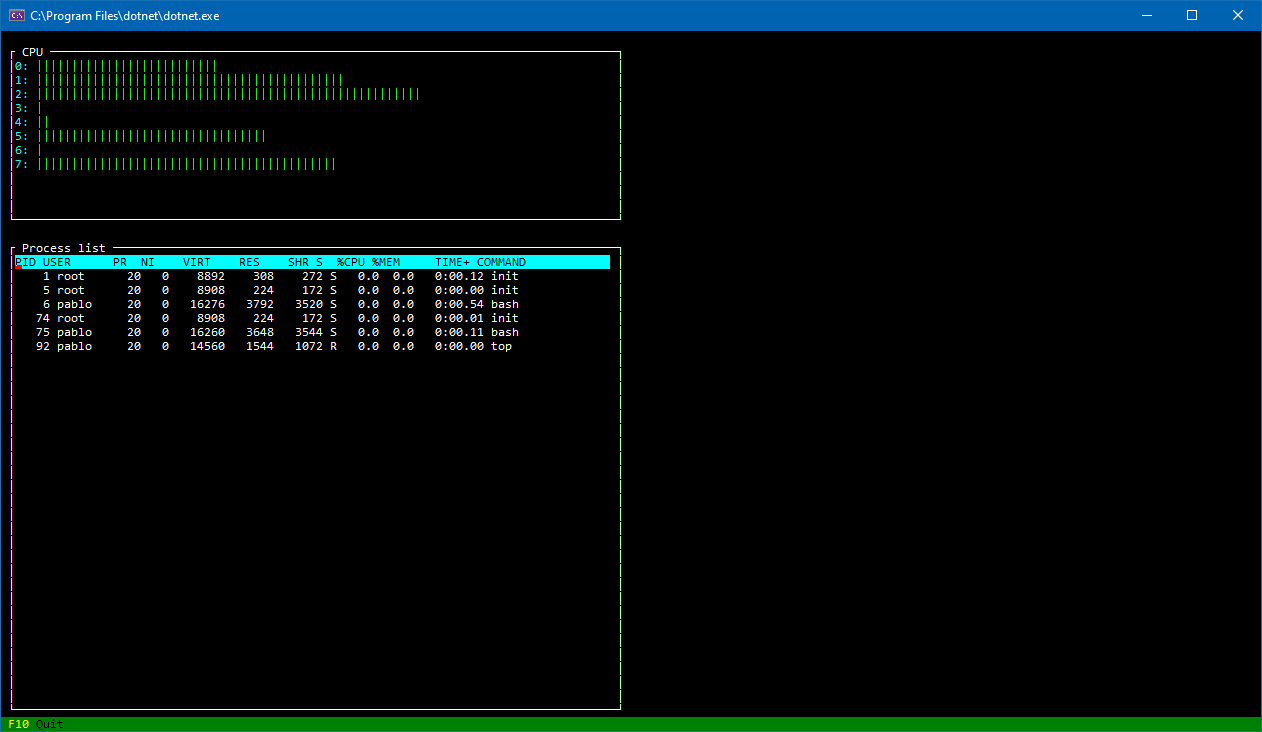Click the CPU panel title
This screenshot has height=732, width=1262.
coord(33,52)
